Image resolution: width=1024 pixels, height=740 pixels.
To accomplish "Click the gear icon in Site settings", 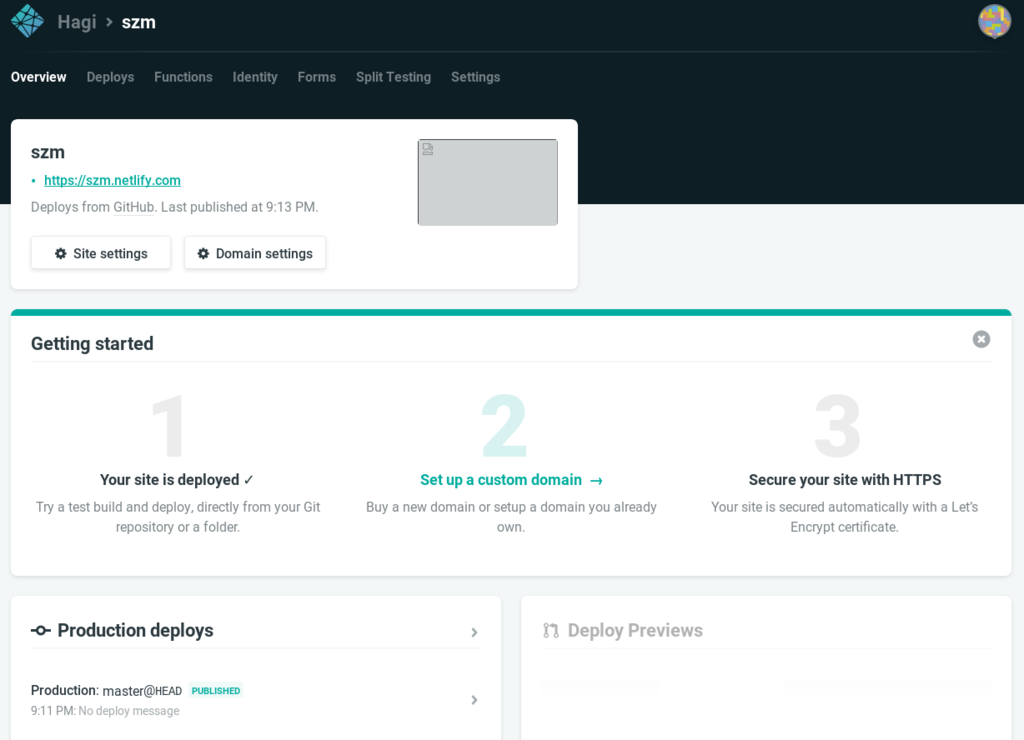I will tap(61, 253).
